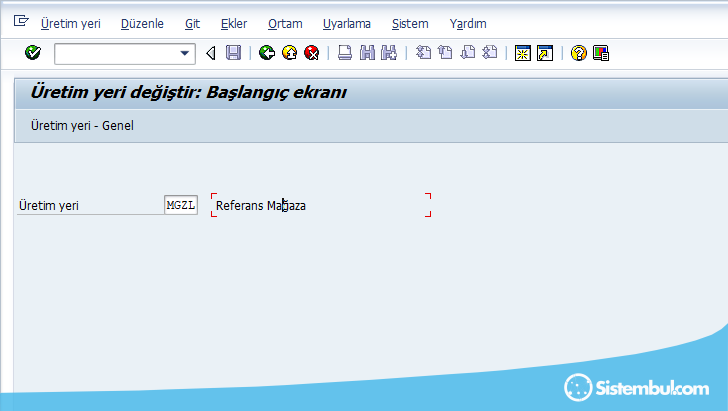Open the command field dropdown arrow
This screenshot has height=411, width=728.
tap(184, 53)
